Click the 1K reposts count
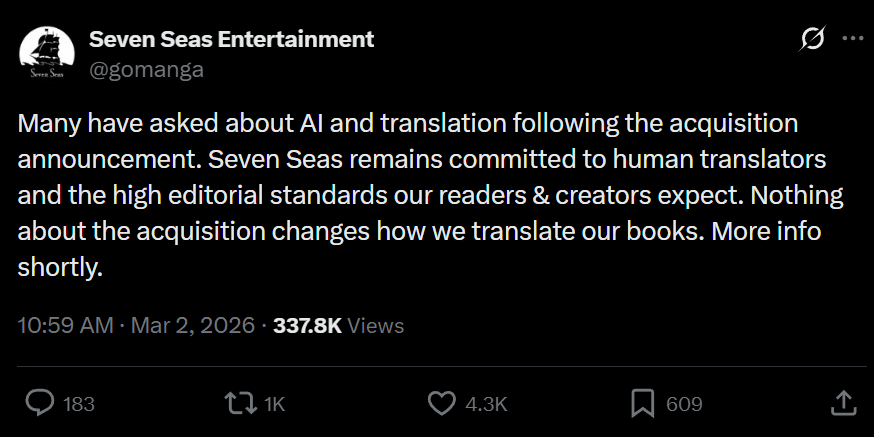874x437 pixels. tap(275, 404)
